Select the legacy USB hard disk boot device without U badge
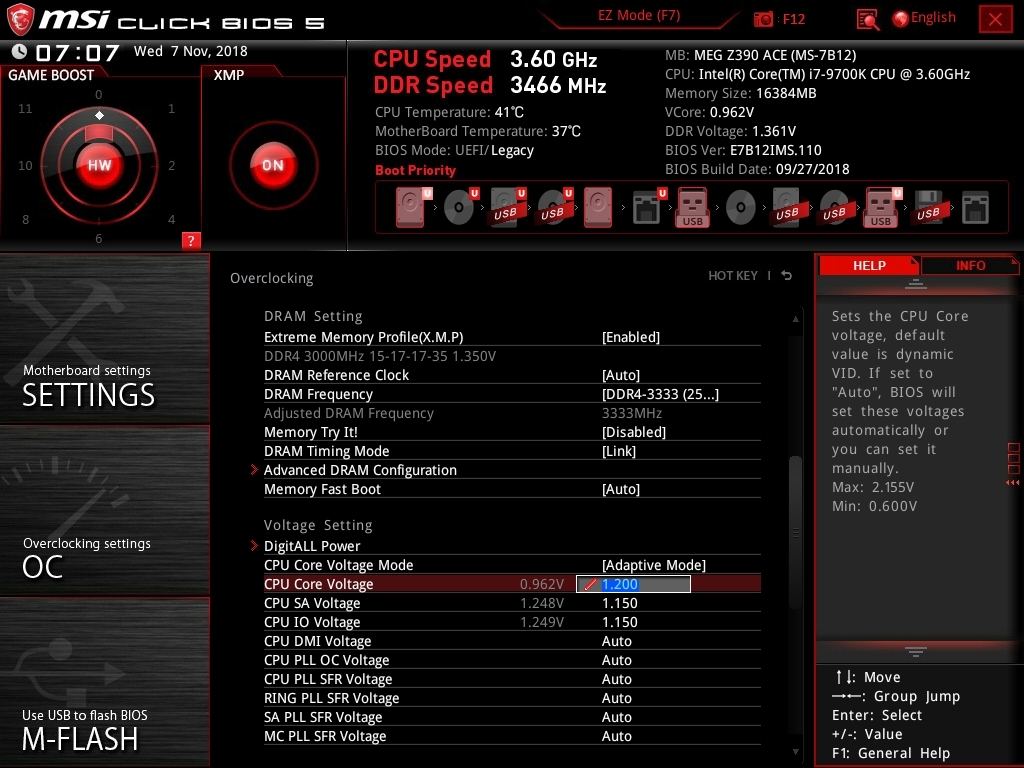This screenshot has width=1024, height=768. 787,208
